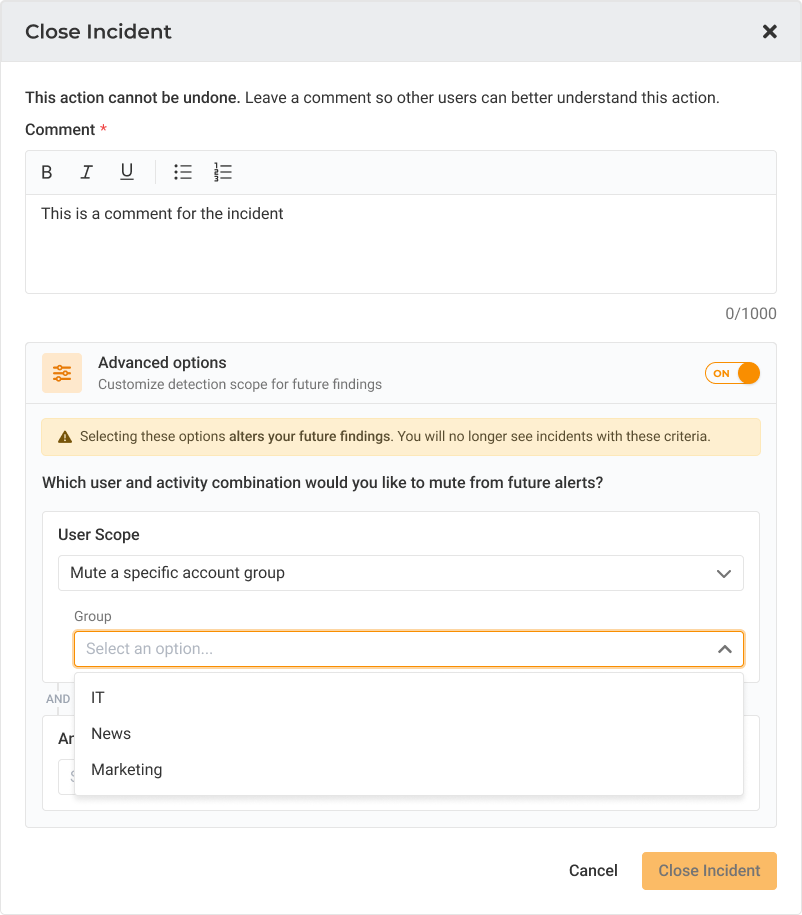The image size is (802, 915).
Task: Apply bold formatting in comment editor
Action: [x=47, y=172]
